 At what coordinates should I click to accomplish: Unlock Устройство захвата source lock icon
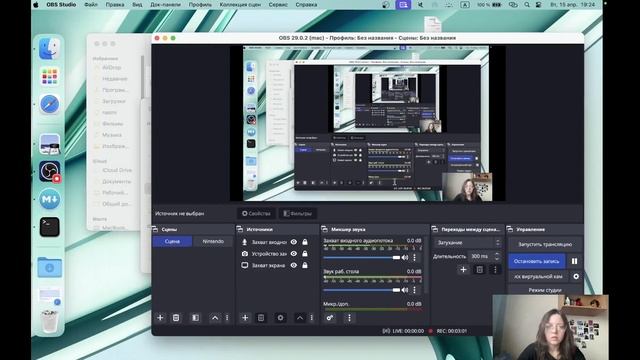tap(305, 253)
